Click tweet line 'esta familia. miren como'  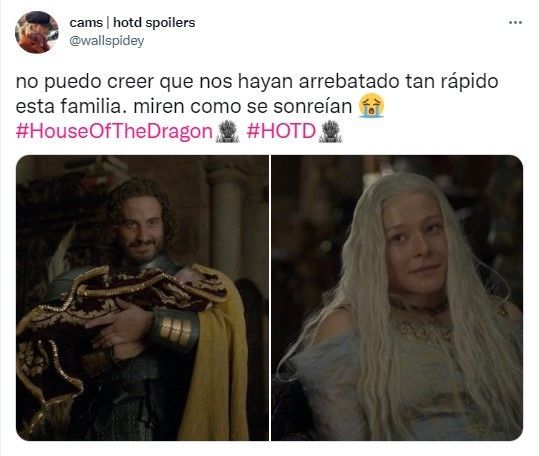click(184, 106)
